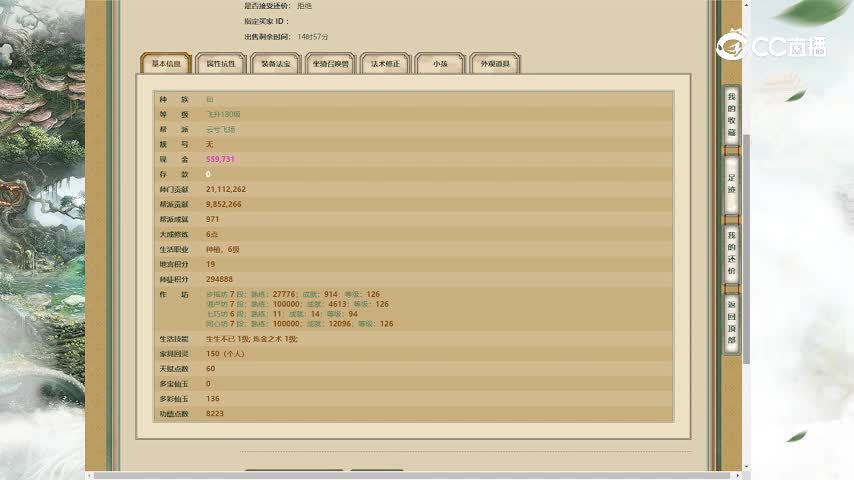Screen dimensions: 854x480
Task: Switch to the 法术修正 tab
Action: click(385, 64)
